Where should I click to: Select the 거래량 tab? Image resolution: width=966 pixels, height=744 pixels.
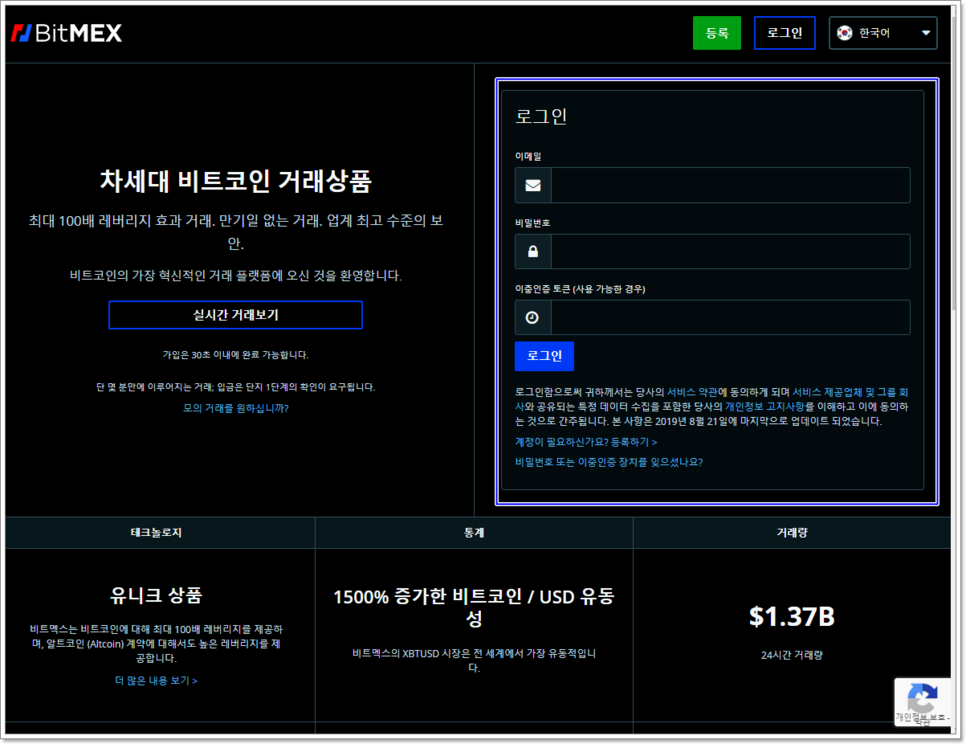[x=792, y=533]
